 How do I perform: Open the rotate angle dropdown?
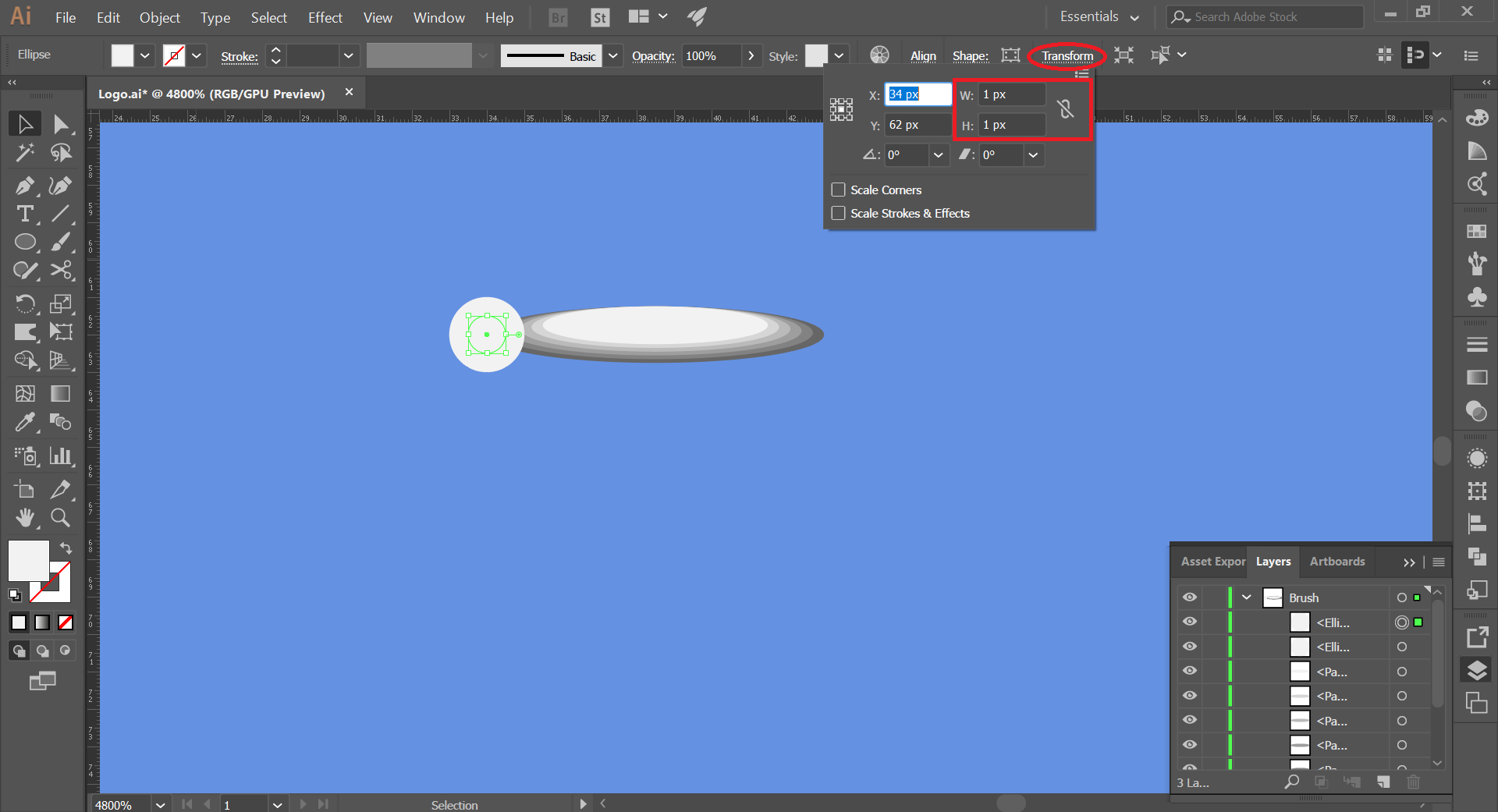[x=939, y=155]
